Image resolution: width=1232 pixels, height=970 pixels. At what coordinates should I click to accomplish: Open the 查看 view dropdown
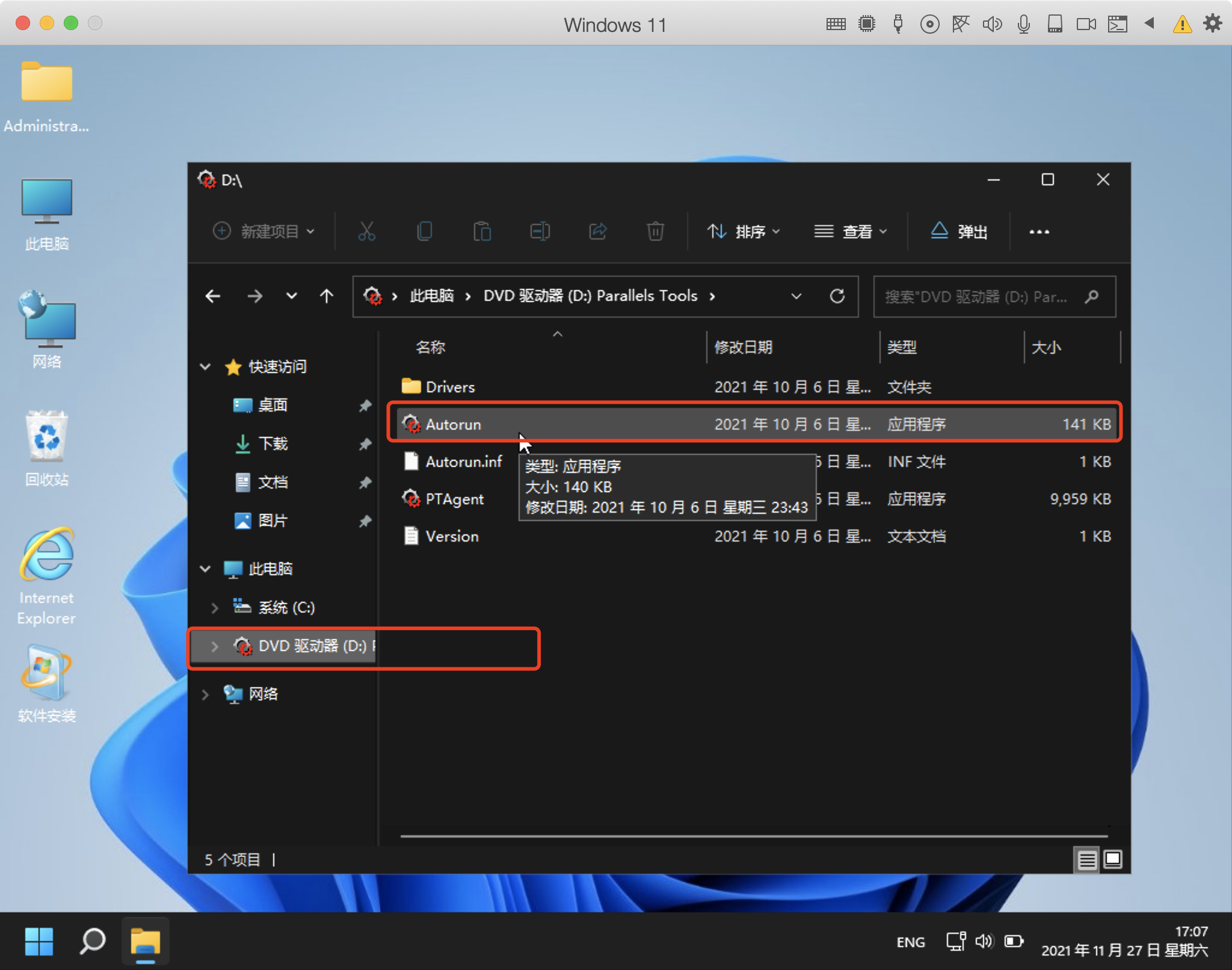pos(851,231)
